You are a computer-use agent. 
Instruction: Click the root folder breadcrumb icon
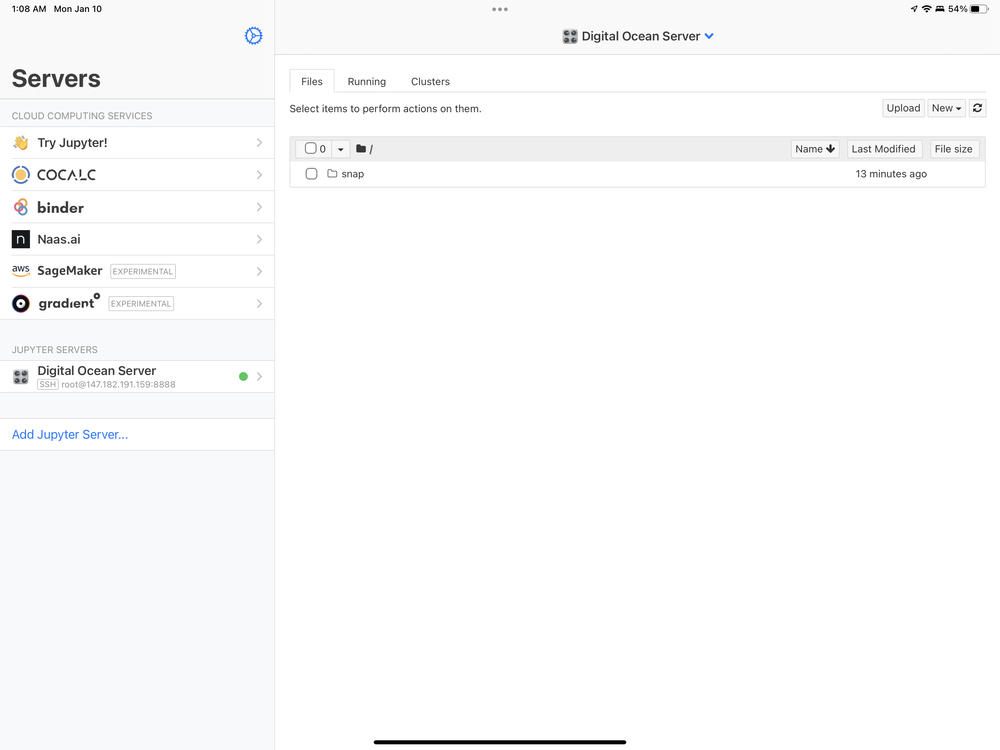point(361,149)
